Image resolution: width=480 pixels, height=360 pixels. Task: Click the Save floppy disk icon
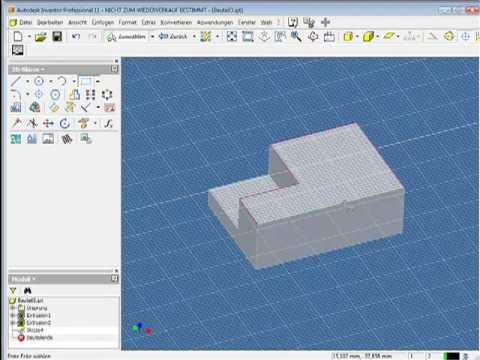(57, 36)
